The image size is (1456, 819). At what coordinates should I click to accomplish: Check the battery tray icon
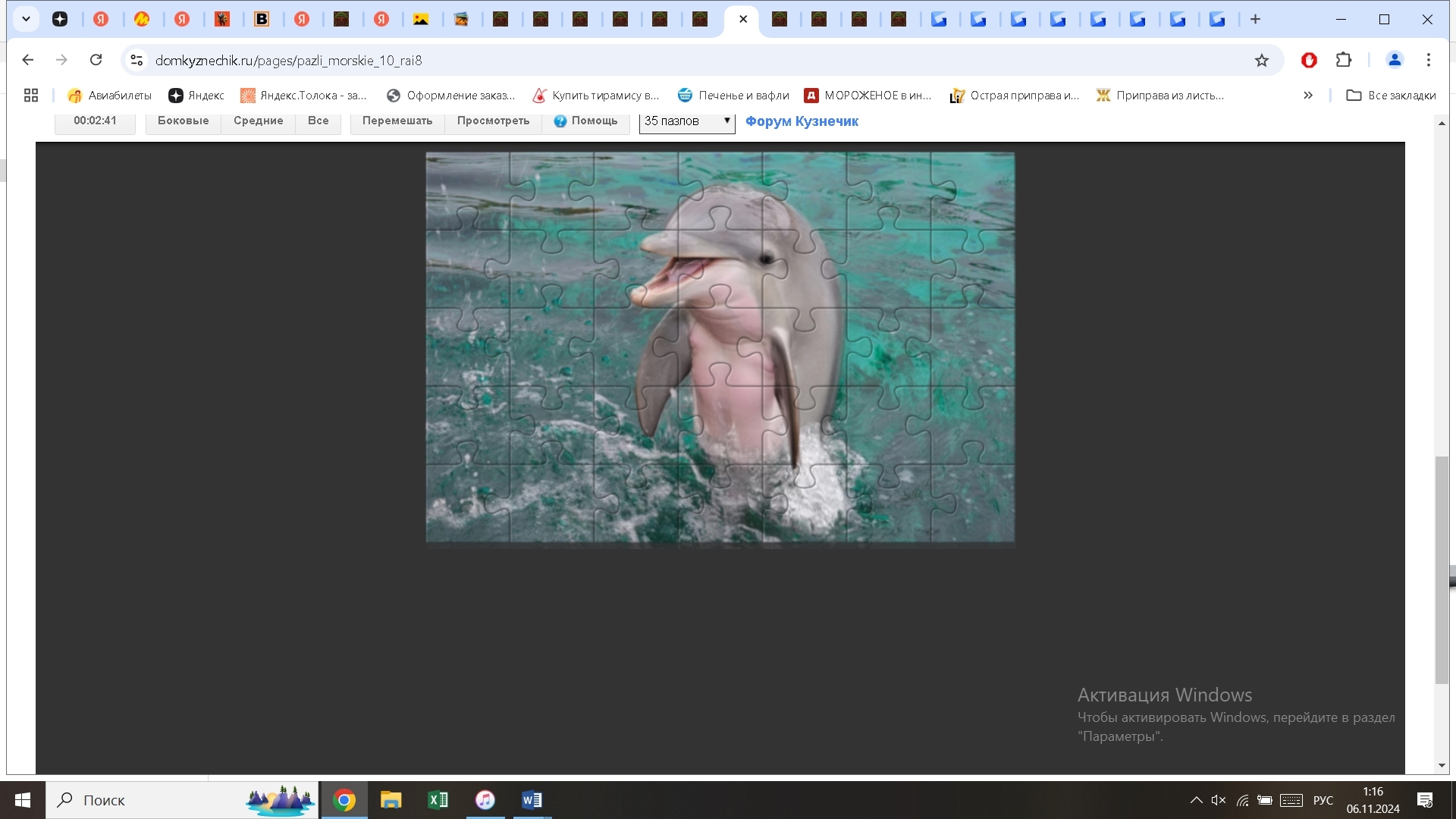click(x=1265, y=800)
